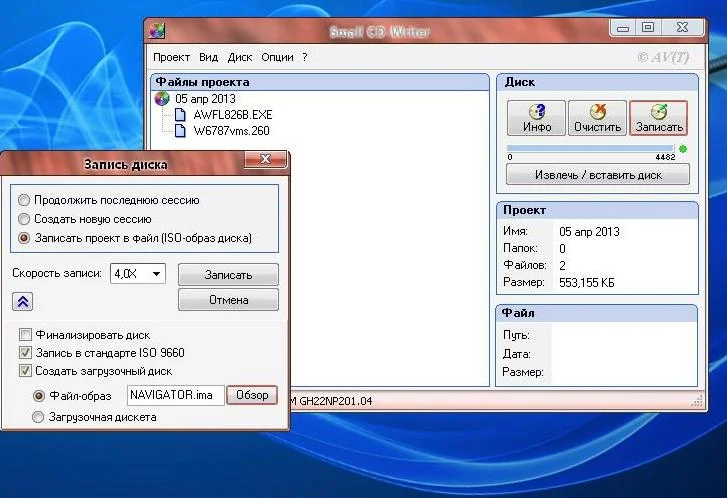The width and height of the screenshot is (727, 498).
Task: Erase the disc with the Очистить button
Action: [x=598, y=118]
